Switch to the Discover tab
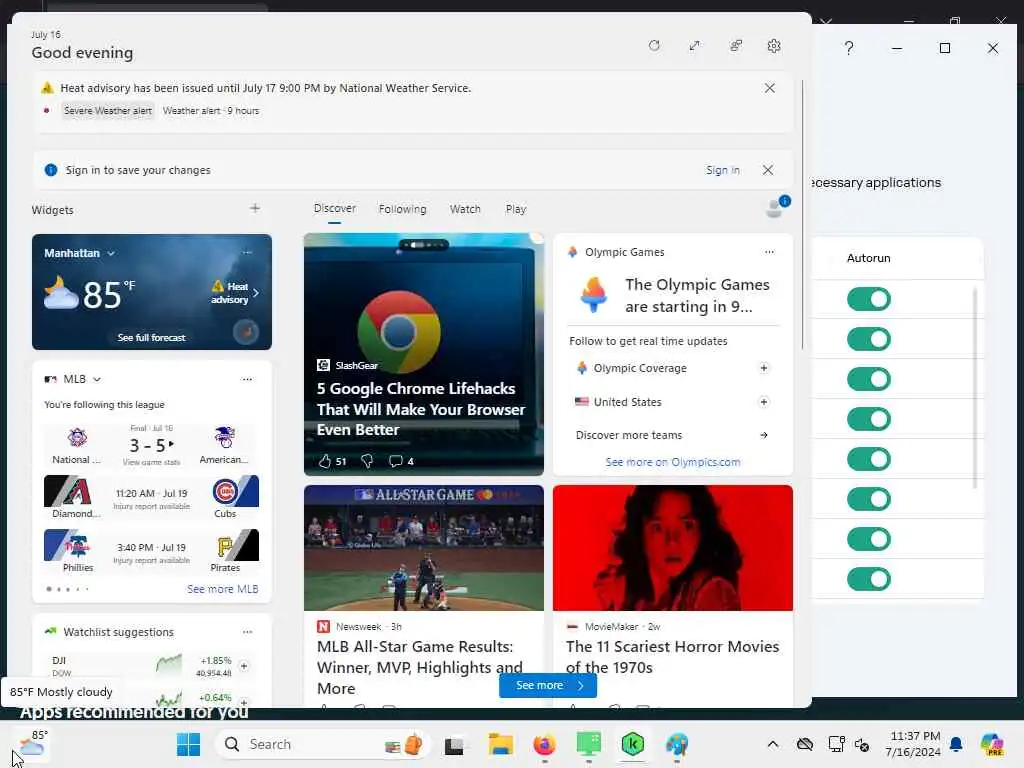Image resolution: width=1024 pixels, height=768 pixels. tap(334, 208)
